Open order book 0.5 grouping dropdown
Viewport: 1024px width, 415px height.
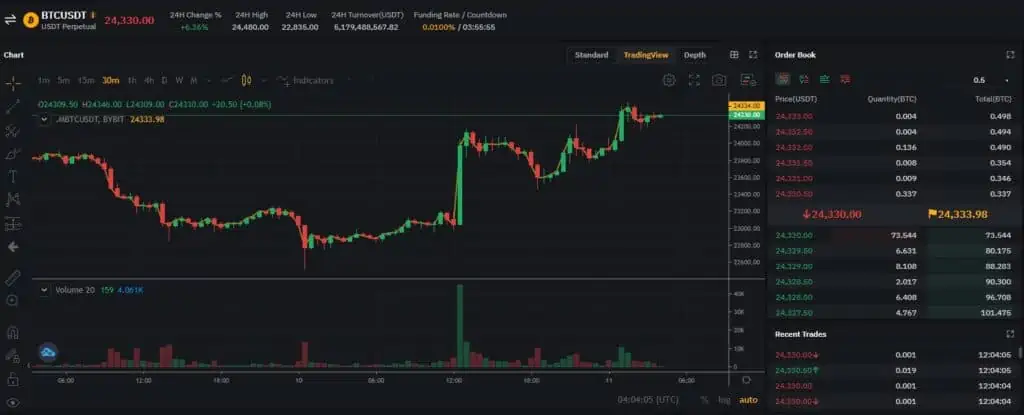pos(991,80)
